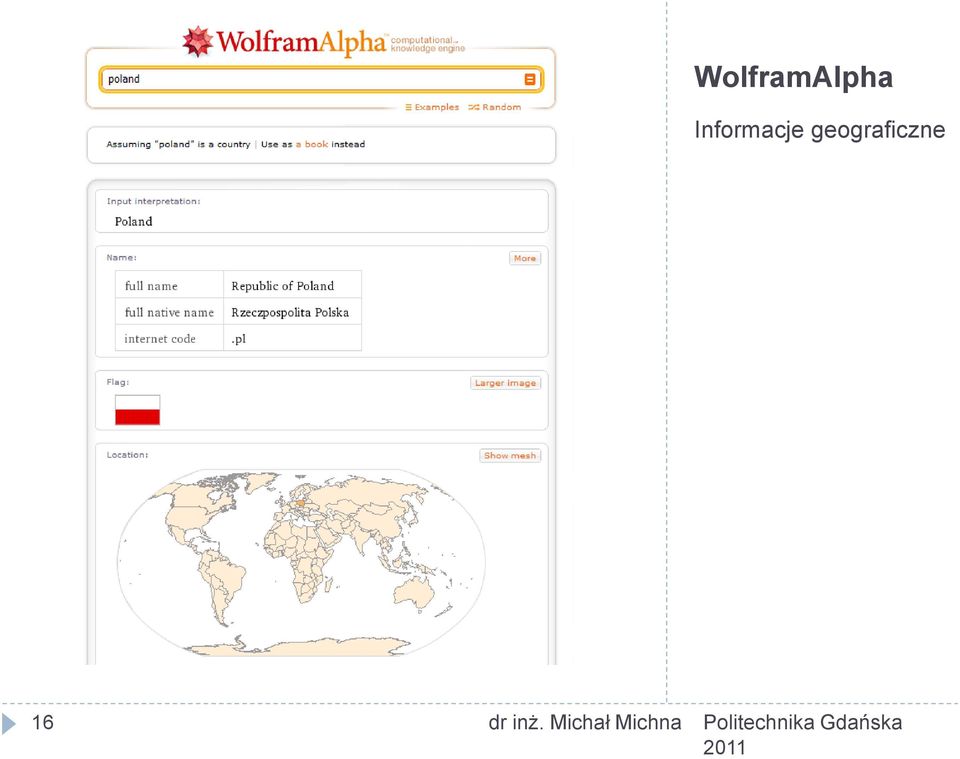Click the "Informacje geograficzne" subtitle
Image resolution: width=960 pixels, height=759 pixels.
point(819,130)
